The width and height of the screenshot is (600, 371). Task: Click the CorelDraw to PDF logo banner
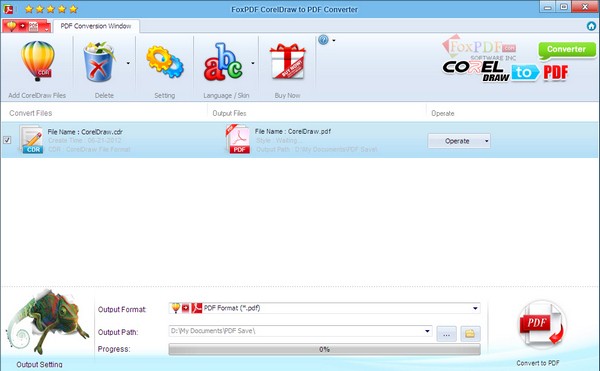(x=505, y=72)
